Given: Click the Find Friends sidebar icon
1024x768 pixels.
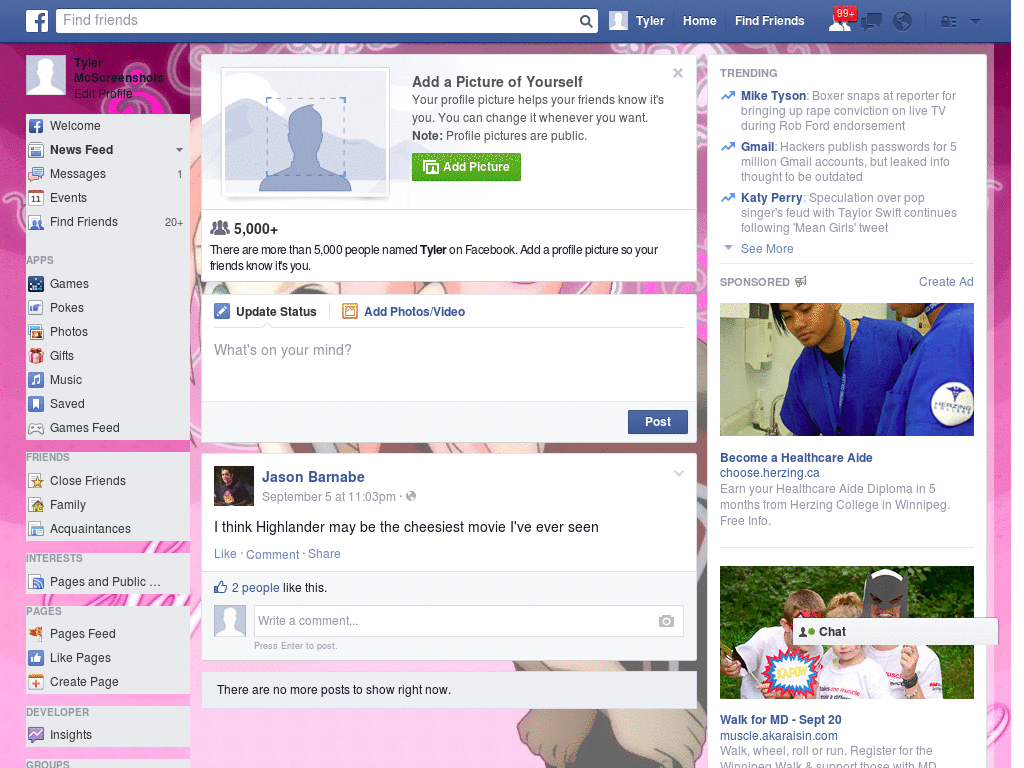Looking at the screenshot, I should click(x=36, y=222).
